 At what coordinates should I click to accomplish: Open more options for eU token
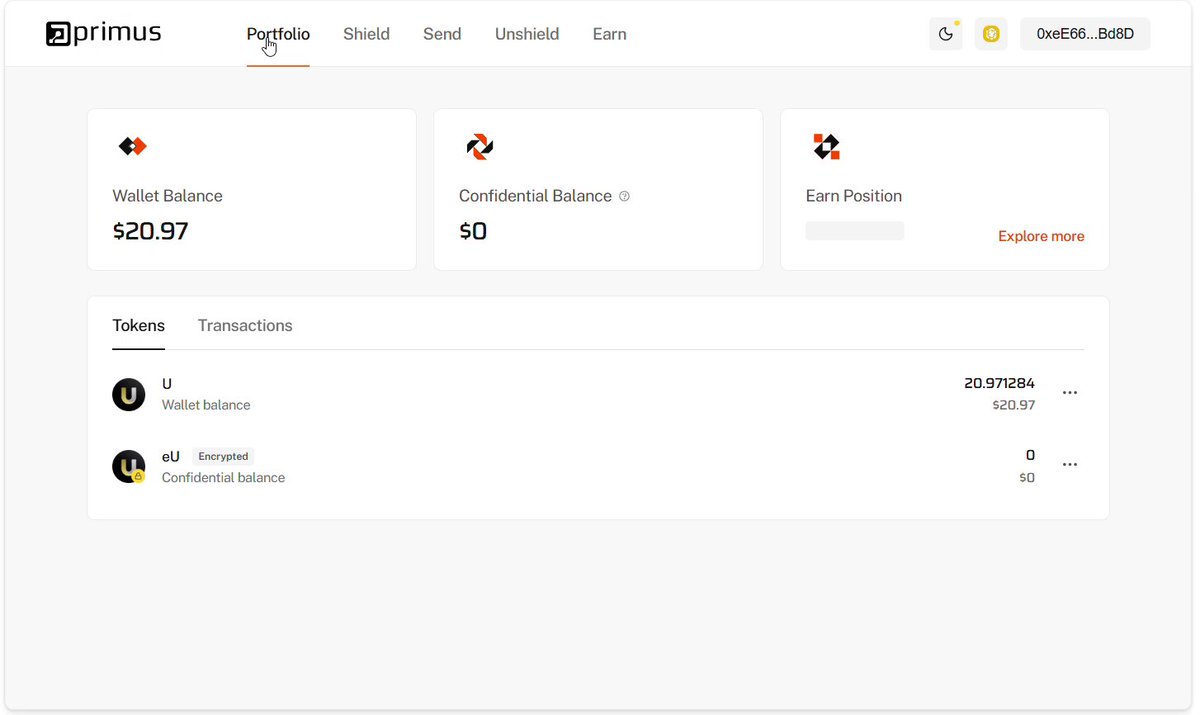point(1070,465)
